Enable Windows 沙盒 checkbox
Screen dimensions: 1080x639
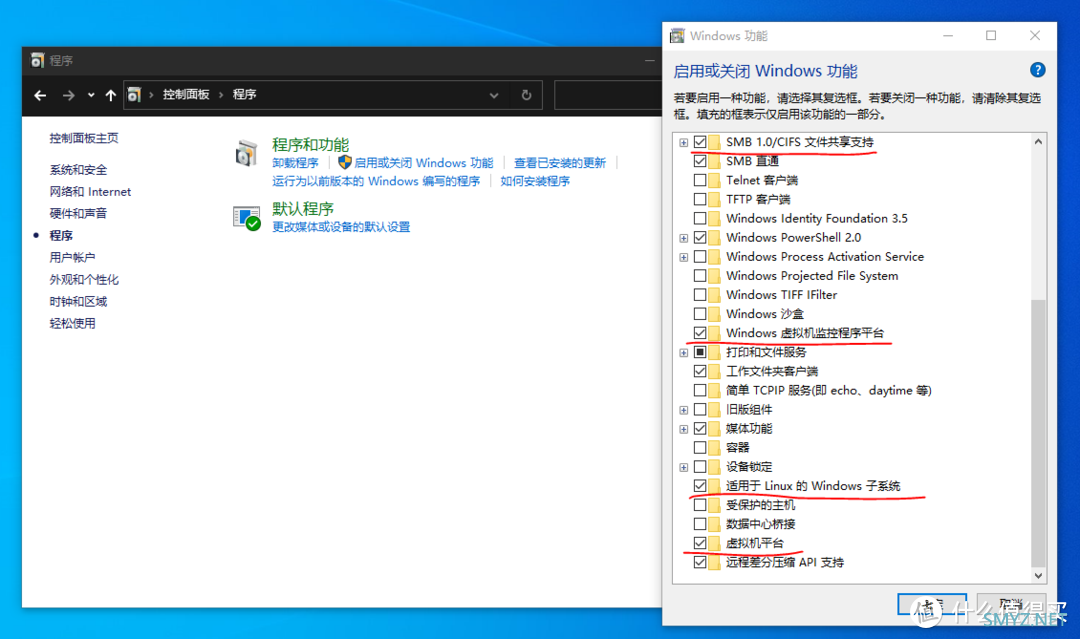700,314
